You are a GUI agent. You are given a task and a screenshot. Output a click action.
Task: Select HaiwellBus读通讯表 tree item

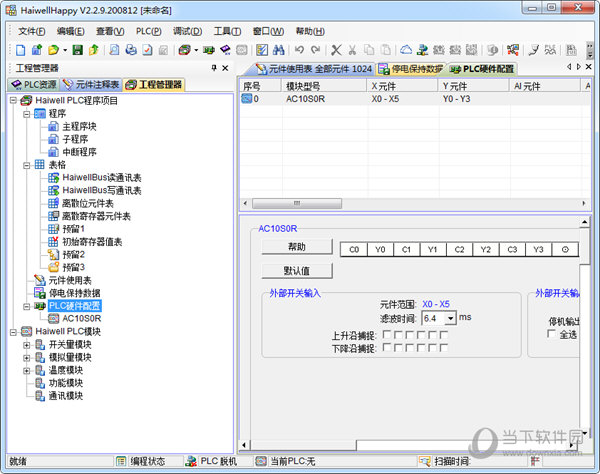click(102, 178)
